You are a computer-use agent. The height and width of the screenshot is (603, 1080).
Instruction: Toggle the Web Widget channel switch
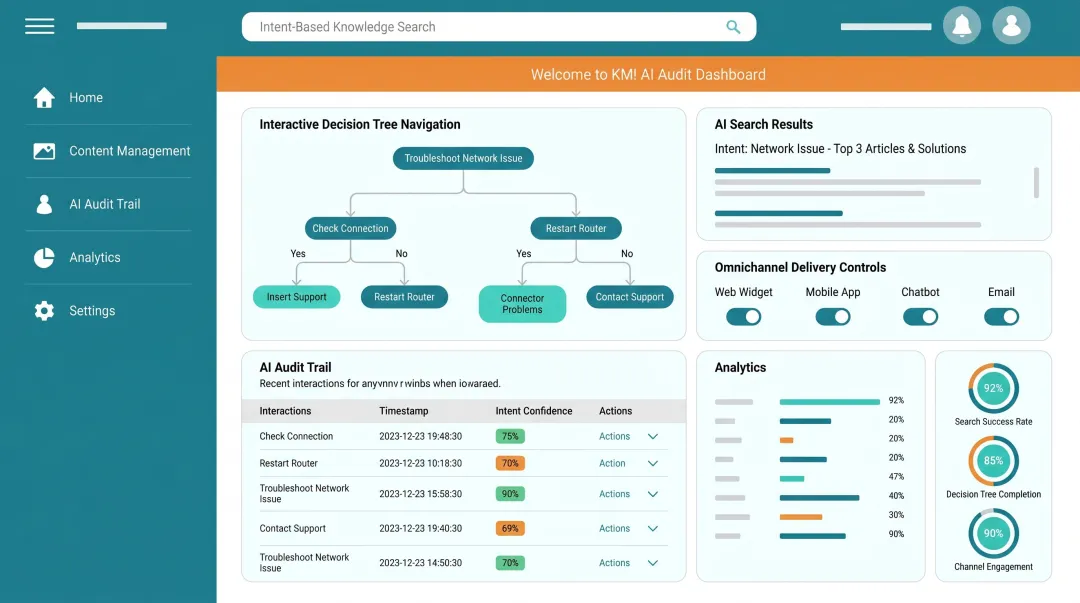point(743,317)
